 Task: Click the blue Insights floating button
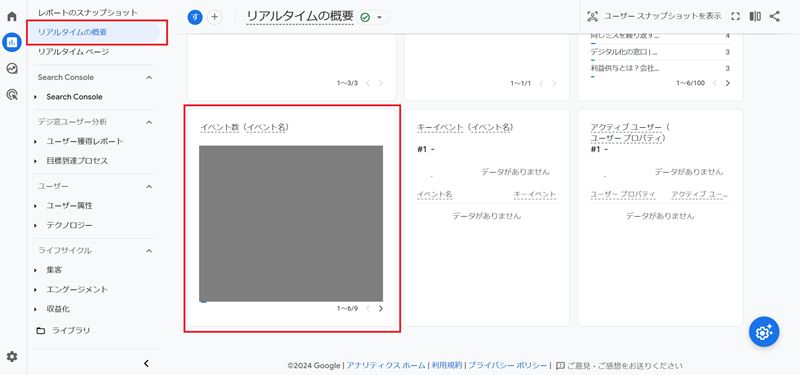coord(764,332)
